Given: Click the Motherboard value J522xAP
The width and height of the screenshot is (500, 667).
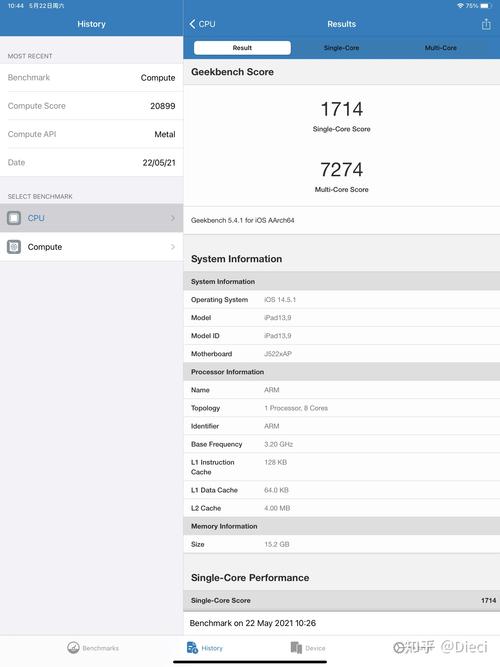Looking at the screenshot, I should (x=278, y=354).
